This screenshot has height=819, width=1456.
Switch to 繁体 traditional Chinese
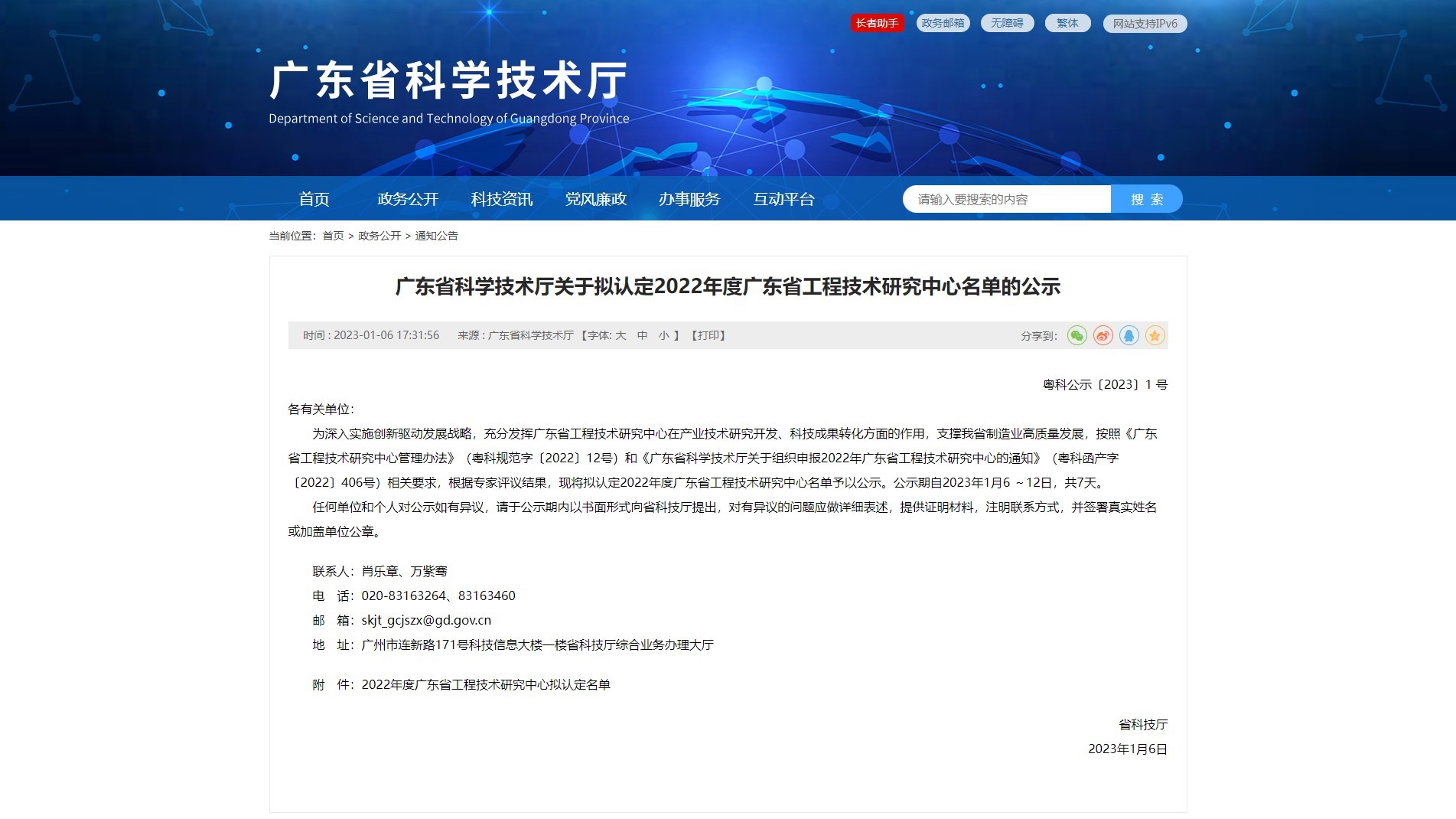click(x=1067, y=23)
